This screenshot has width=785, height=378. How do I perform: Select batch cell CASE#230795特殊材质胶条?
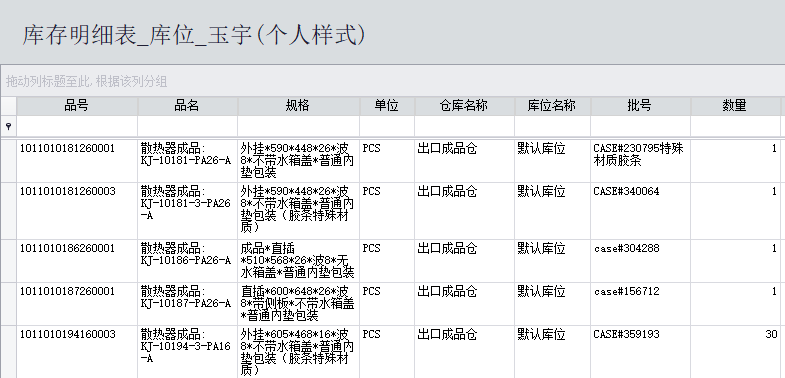coord(640,161)
